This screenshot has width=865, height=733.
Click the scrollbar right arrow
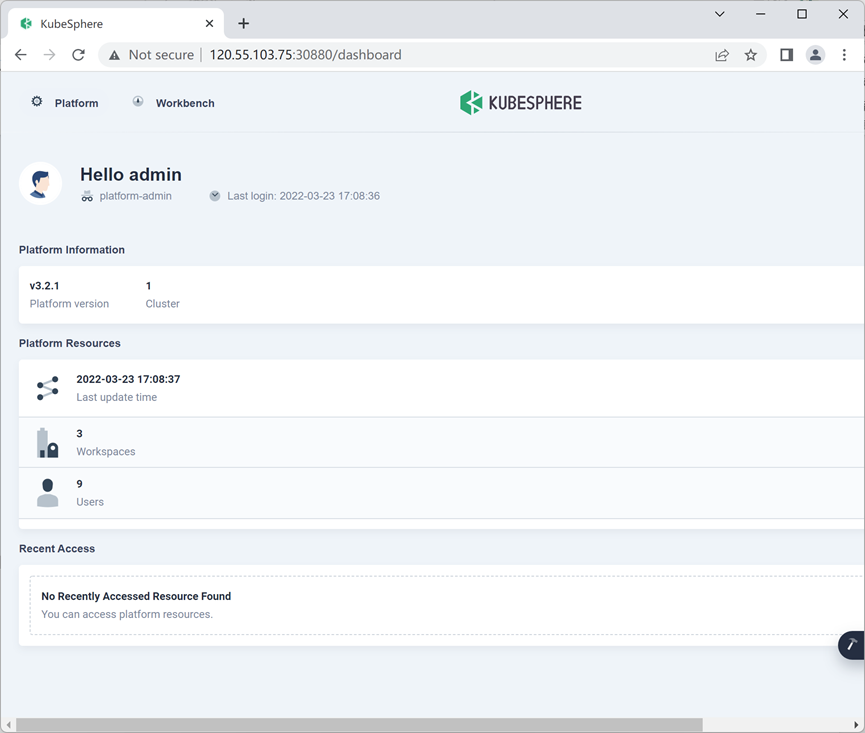(856, 725)
